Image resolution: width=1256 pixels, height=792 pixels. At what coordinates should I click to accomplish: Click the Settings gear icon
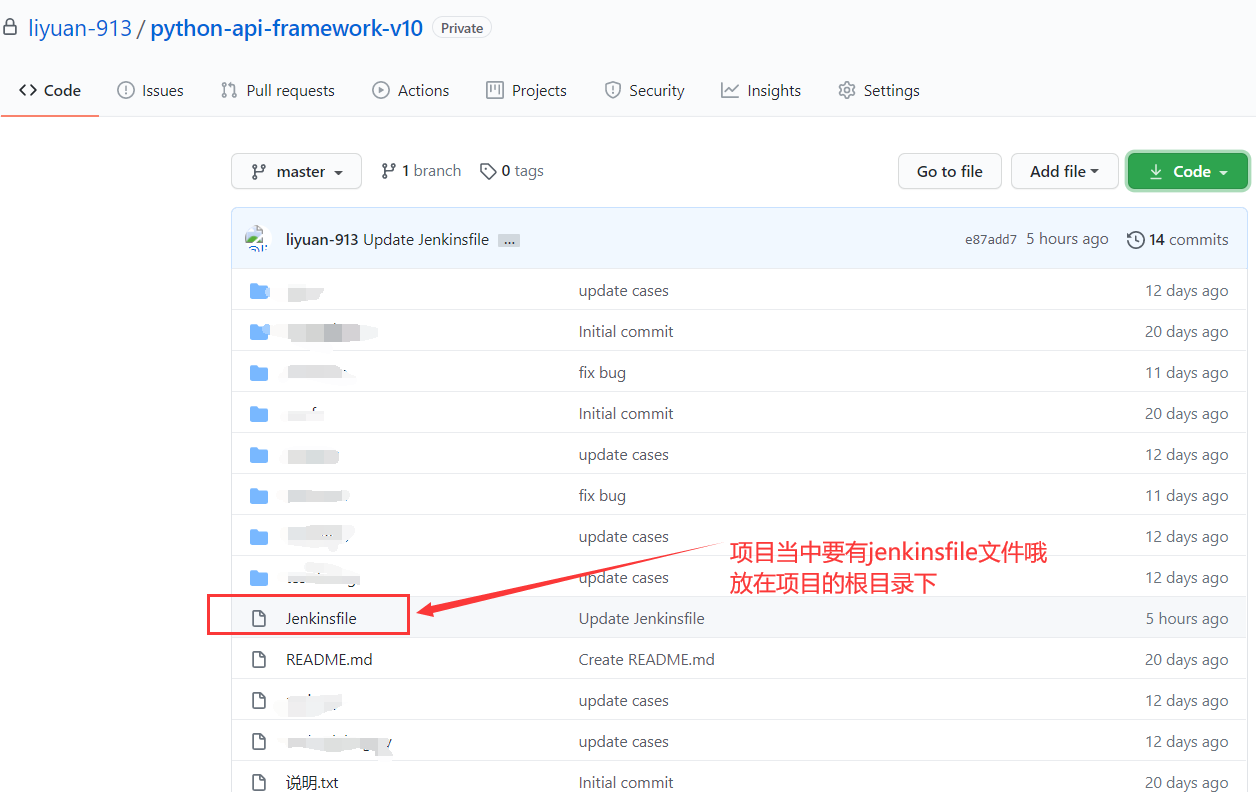847,90
